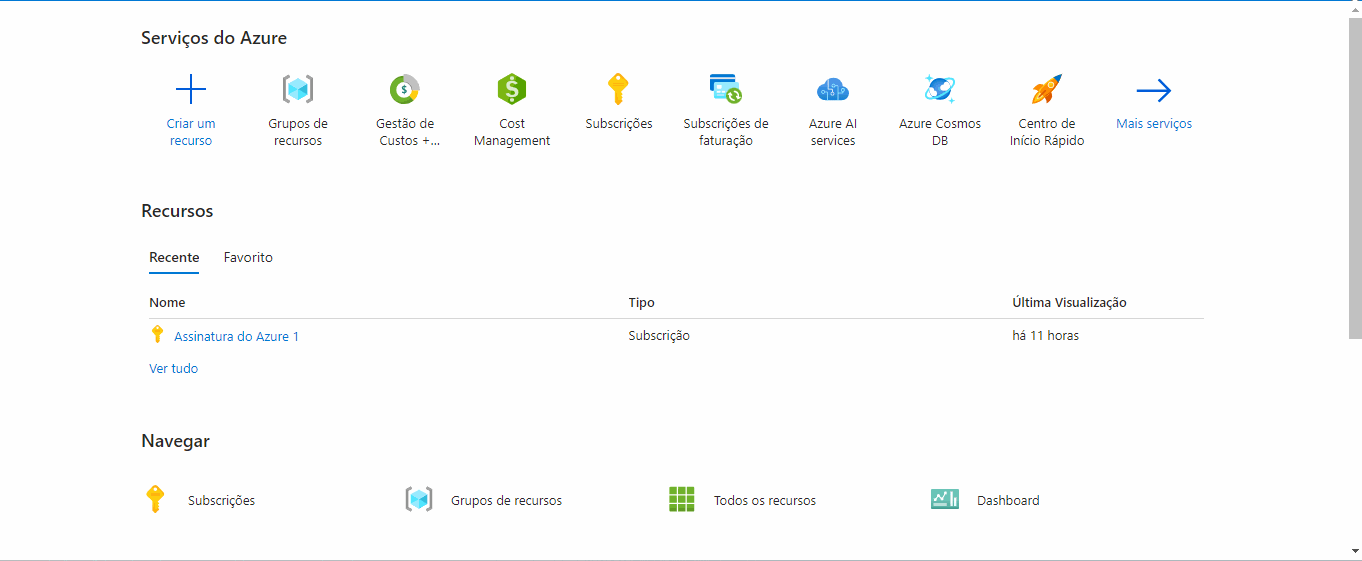The height and width of the screenshot is (561, 1362).
Task: Click the Subscrições key icon under Navegar
Action: tap(155, 499)
